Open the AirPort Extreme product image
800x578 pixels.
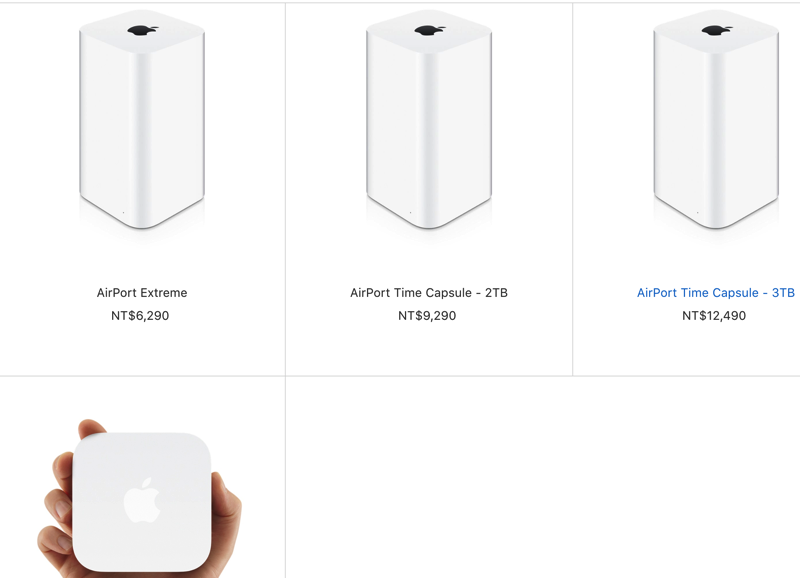pyautogui.click(x=142, y=120)
